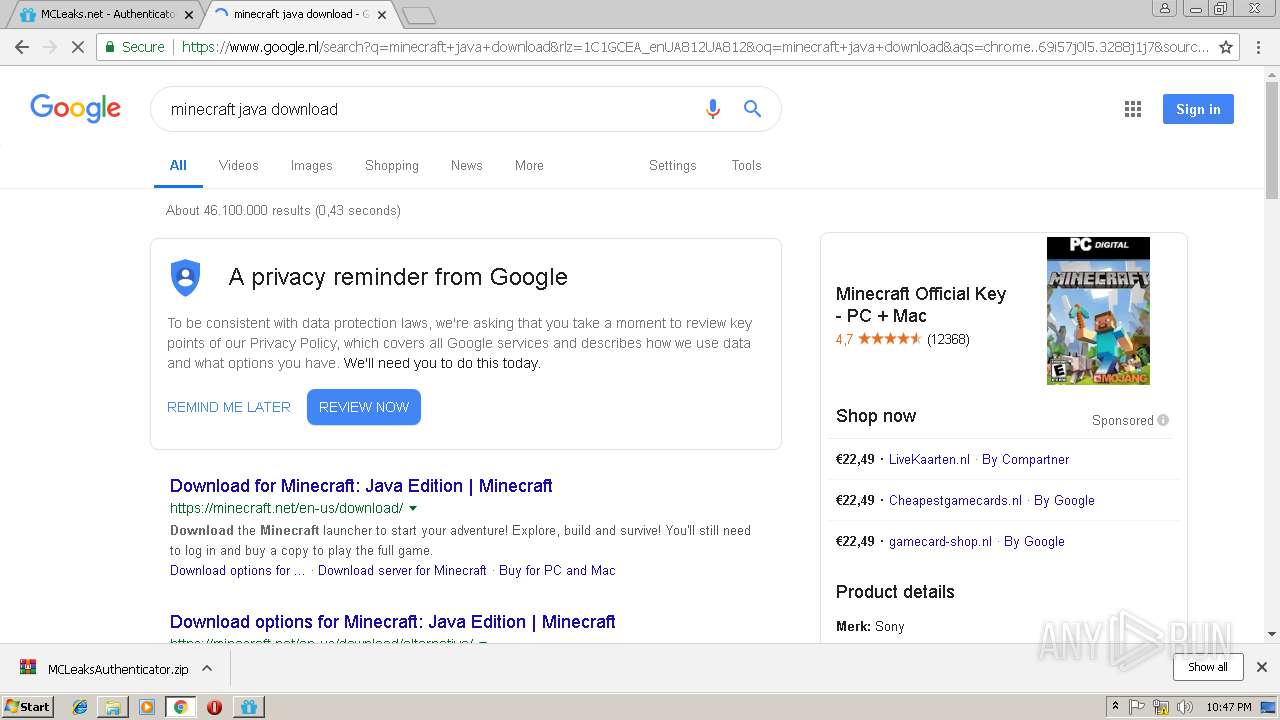Stop the page from loading
The image size is (1280, 720).
coord(78,47)
